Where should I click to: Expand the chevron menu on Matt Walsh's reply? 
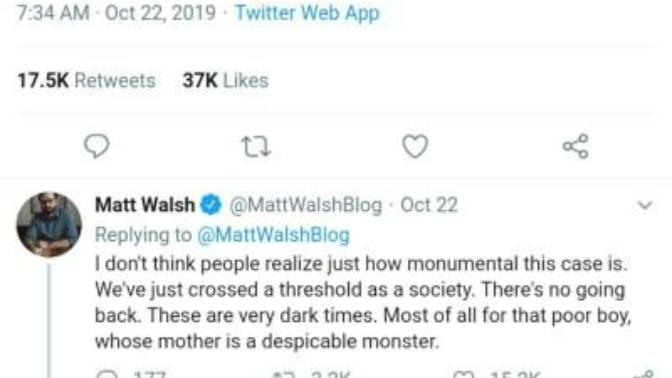click(x=645, y=205)
